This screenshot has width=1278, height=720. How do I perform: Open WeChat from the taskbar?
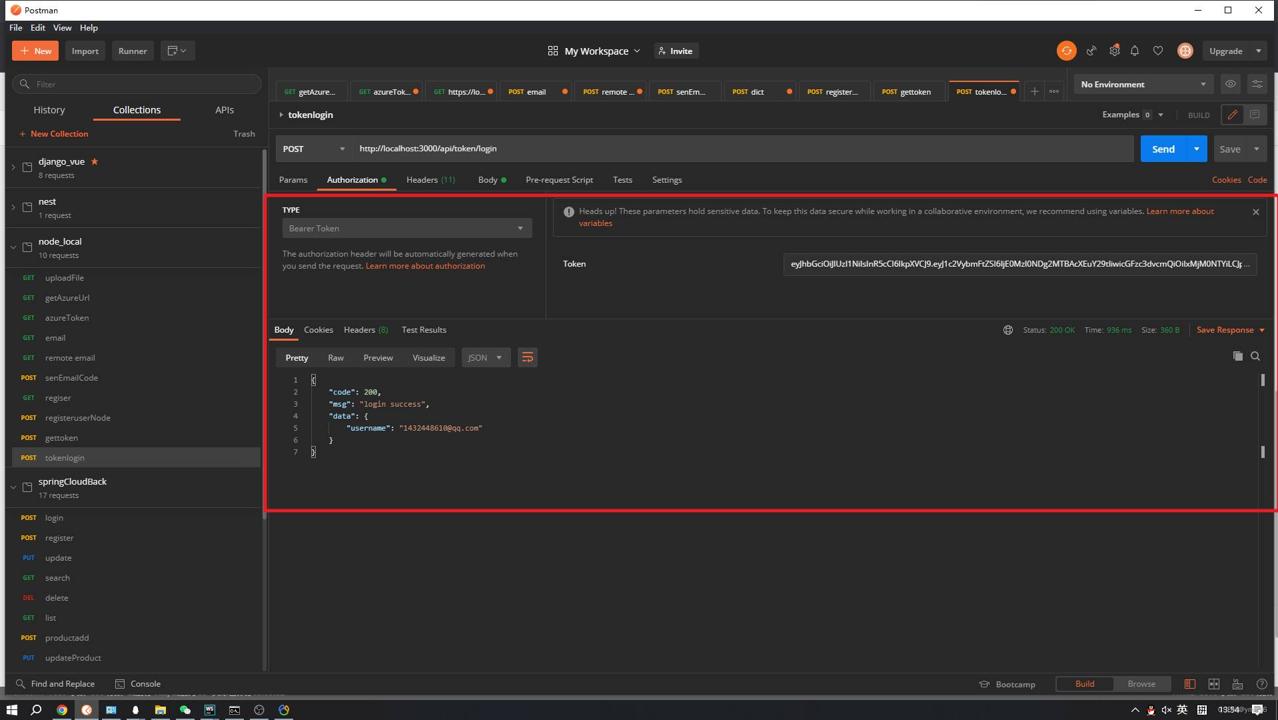[x=185, y=710]
